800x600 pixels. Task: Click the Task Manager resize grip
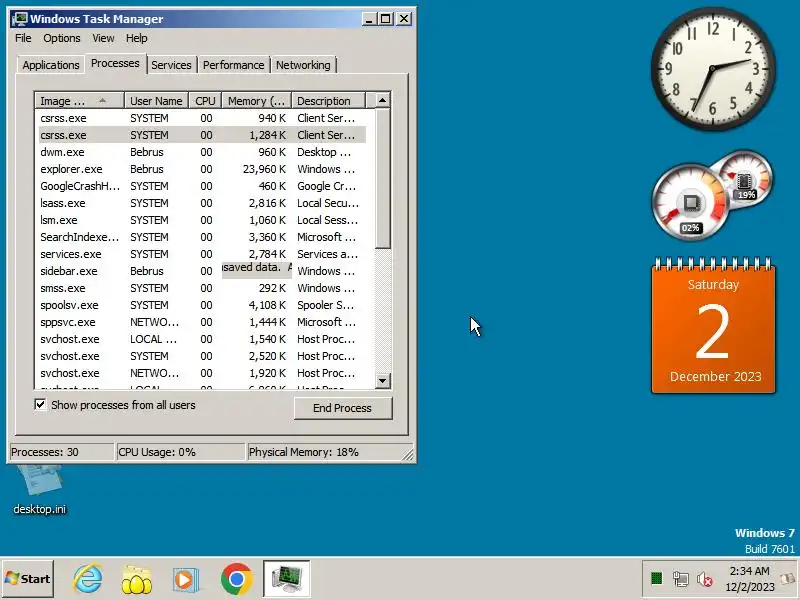pos(409,454)
